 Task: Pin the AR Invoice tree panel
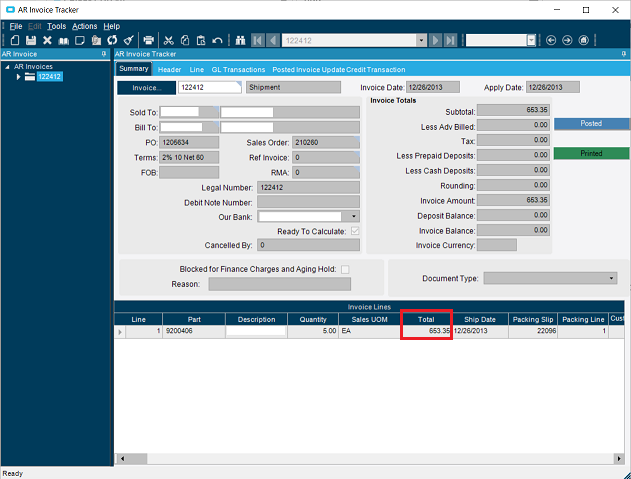pyautogui.click(x=104, y=54)
